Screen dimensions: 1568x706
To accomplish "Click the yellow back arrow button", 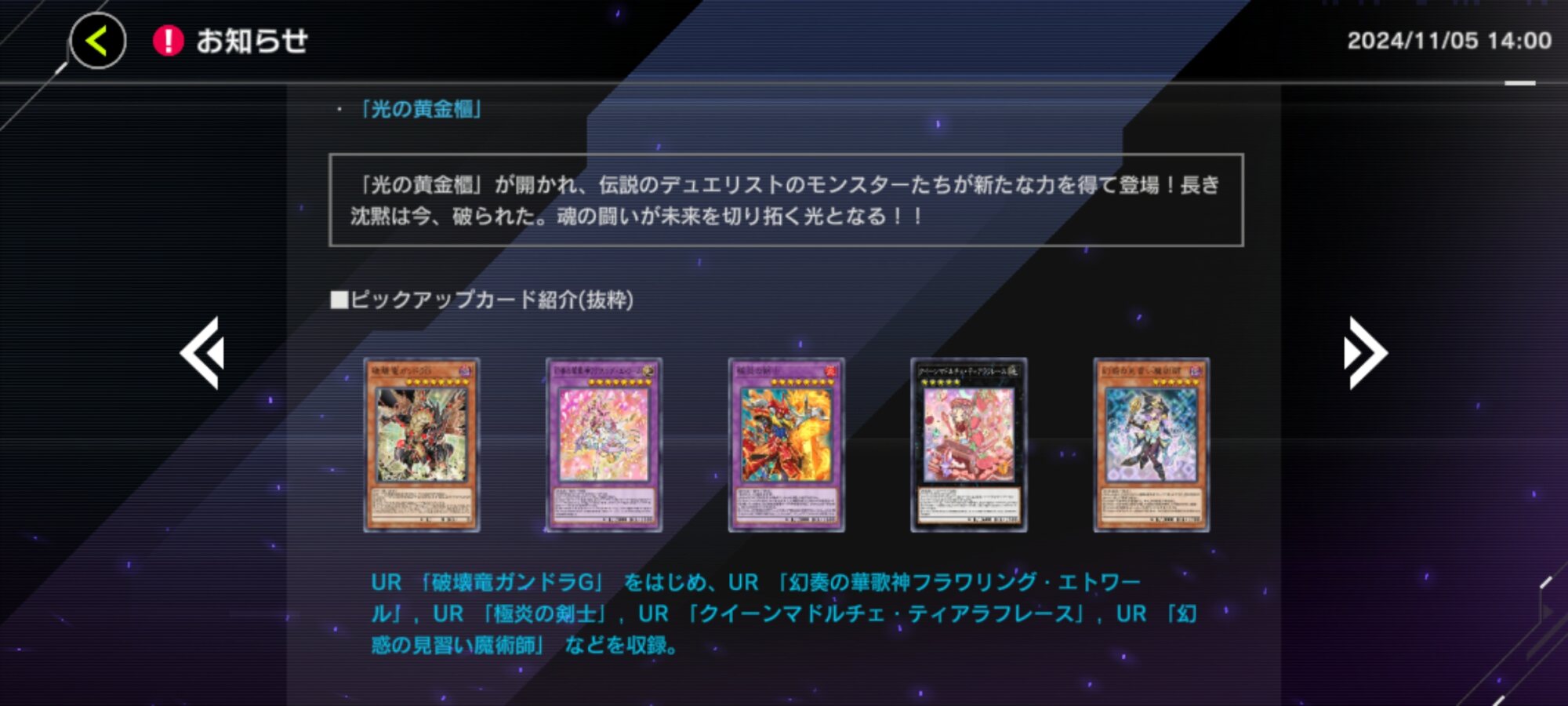I will pyautogui.click(x=97, y=41).
